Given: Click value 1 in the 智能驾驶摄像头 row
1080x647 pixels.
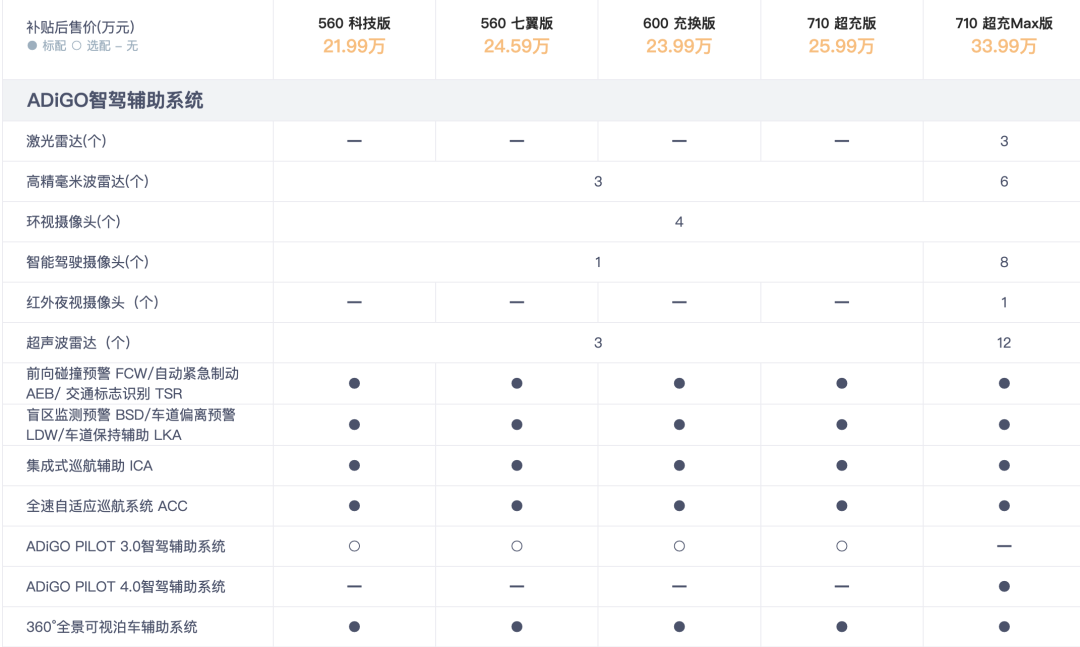Looking at the screenshot, I should (x=598, y=262).
